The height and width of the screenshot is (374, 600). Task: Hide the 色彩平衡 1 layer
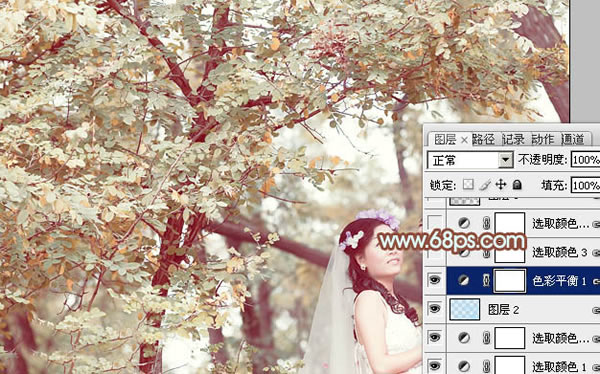coord(434,280)
